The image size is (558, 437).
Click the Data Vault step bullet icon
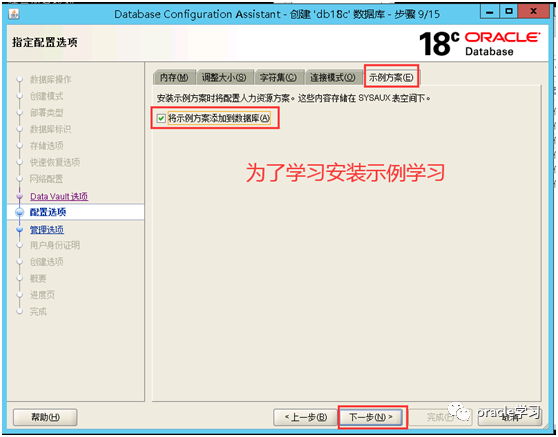20,196
